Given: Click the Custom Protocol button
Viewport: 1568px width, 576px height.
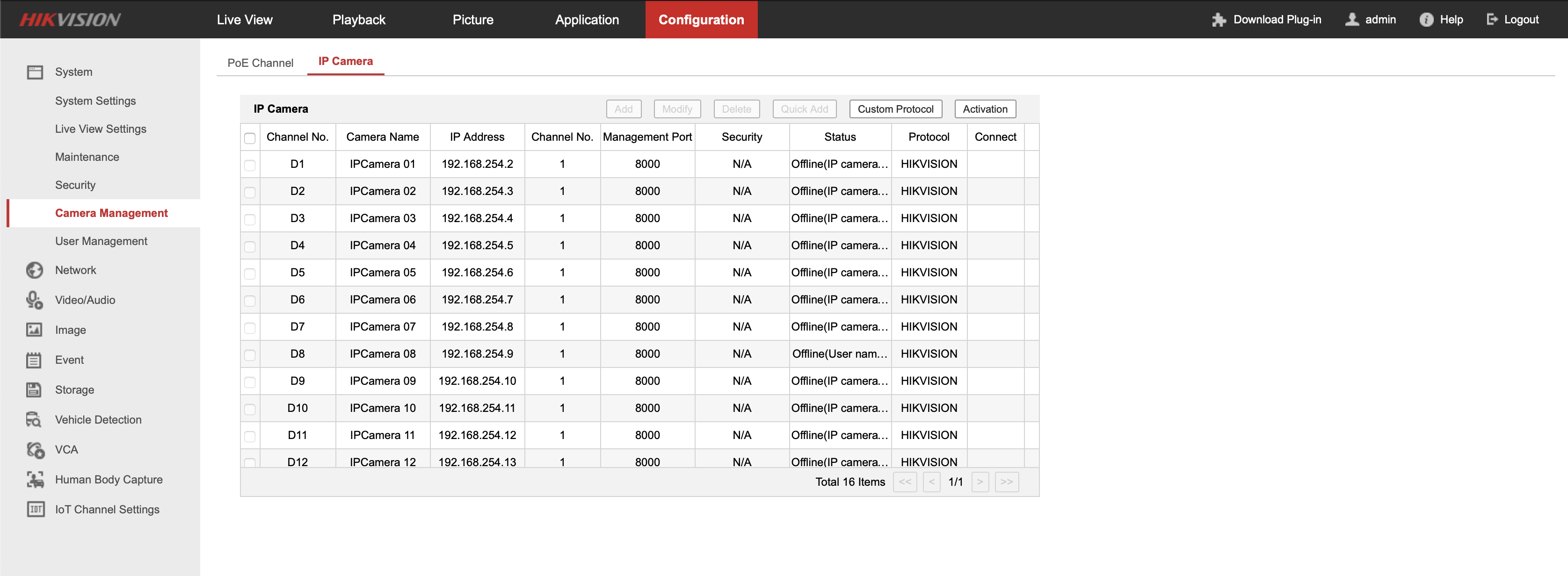Looking at the screenshot, I should [x=895, y=109].
